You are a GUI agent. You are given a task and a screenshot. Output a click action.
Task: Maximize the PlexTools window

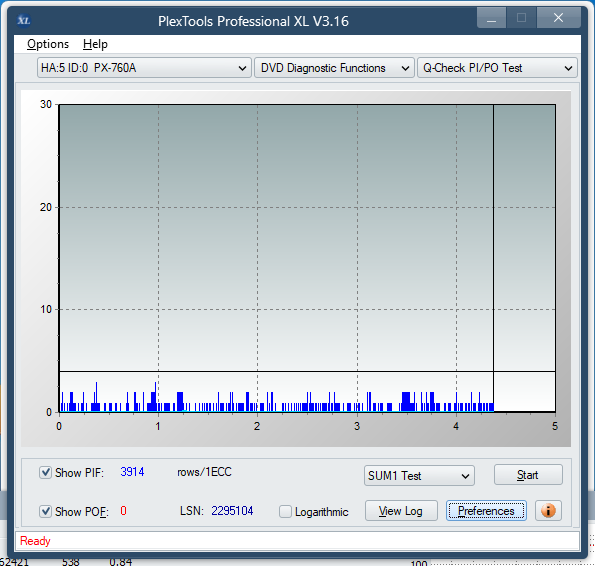521,18
